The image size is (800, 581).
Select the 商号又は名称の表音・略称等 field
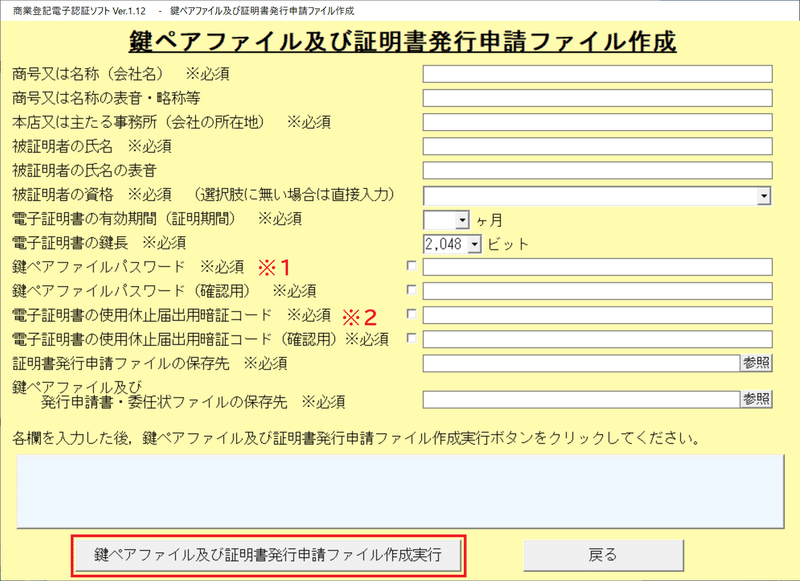(x=598, y=97)
